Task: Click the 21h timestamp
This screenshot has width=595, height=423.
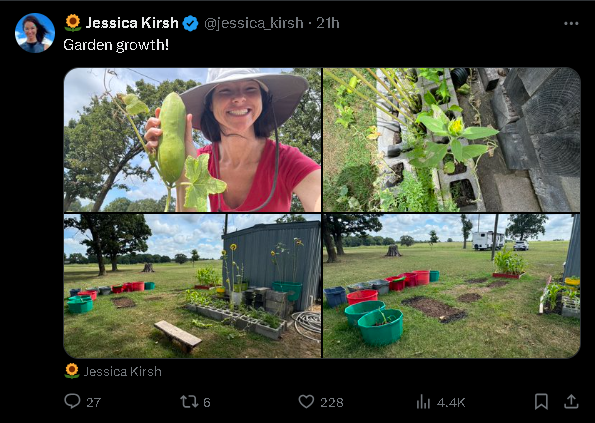Action: pos(328,23)
